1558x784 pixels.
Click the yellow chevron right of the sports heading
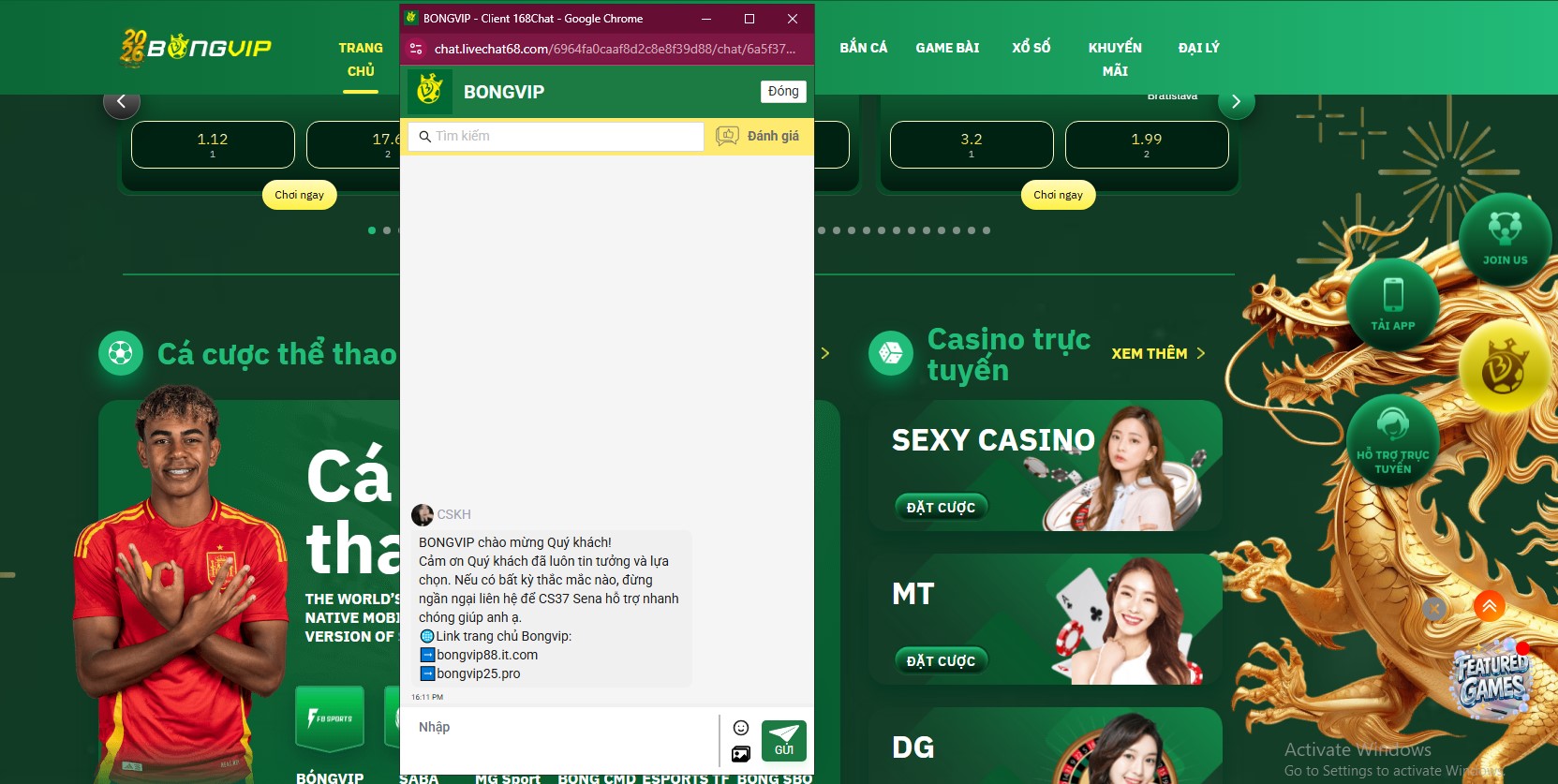point(825,353)
